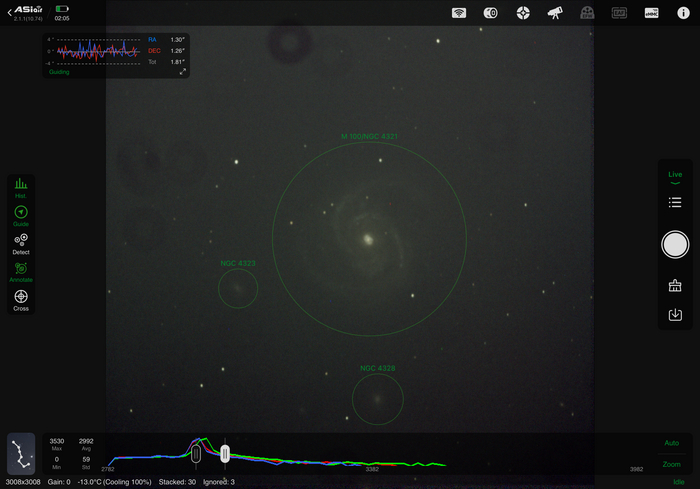700x489 pixels.
Task: Click Auto histogram stretch button
Action: [671, 442]
